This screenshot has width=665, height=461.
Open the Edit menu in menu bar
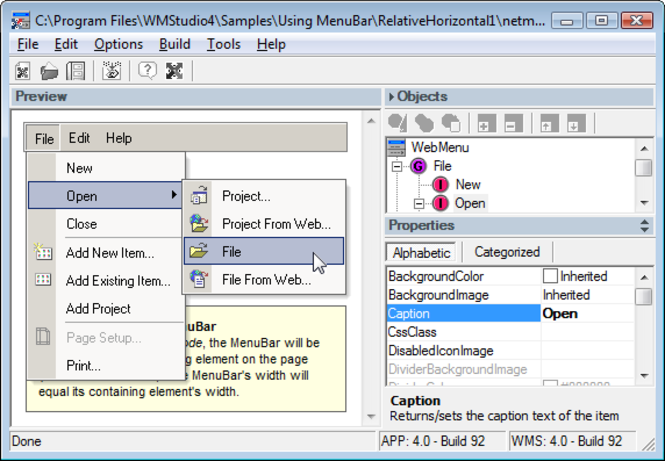click(x=66, y=45)
